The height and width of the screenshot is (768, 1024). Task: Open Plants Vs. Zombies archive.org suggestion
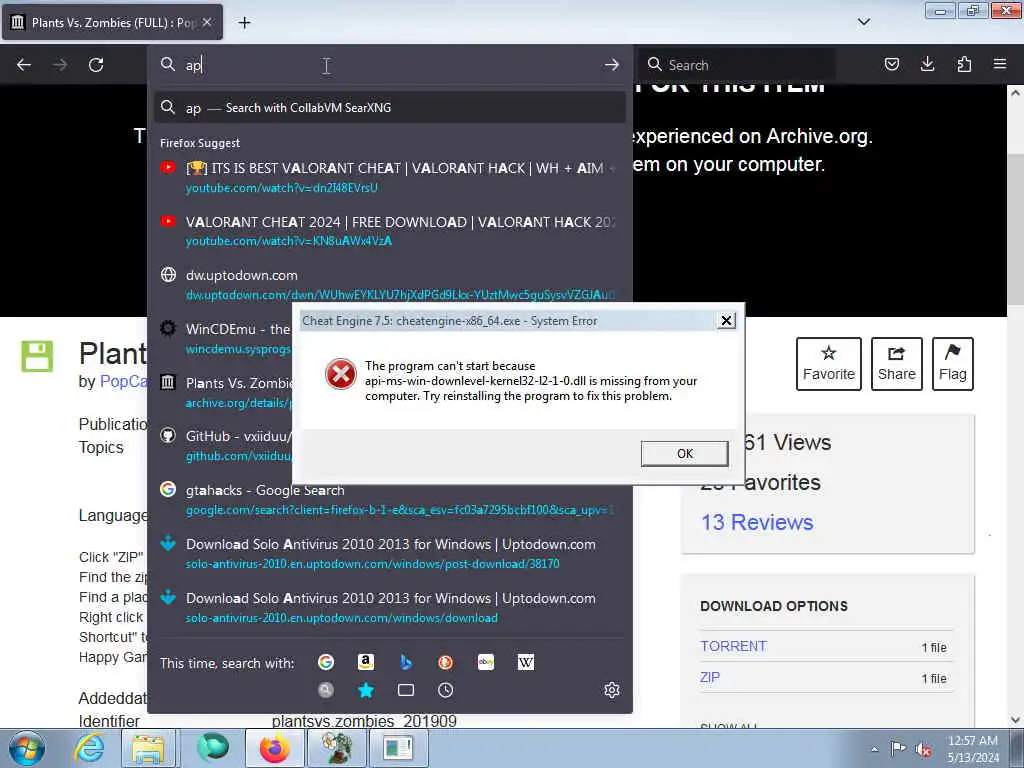(x=223, y=392)
